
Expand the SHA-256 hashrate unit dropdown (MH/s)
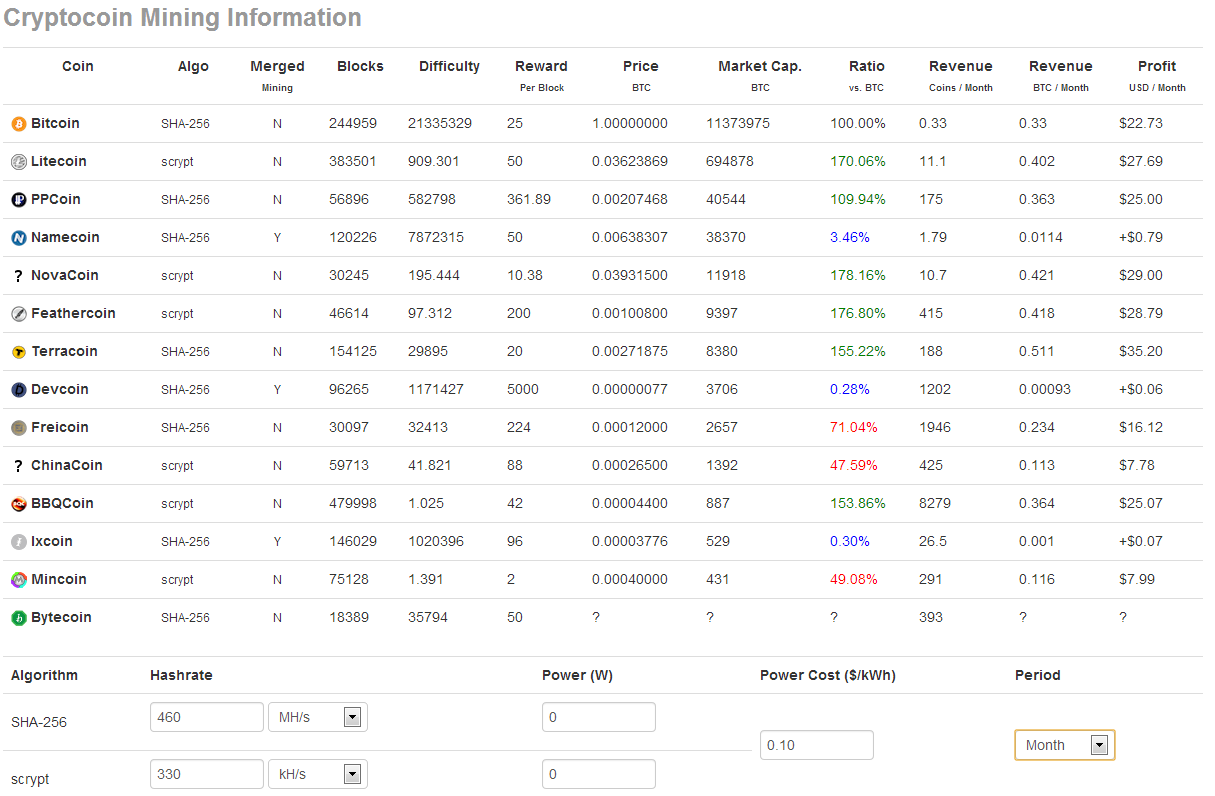(318, 717)
